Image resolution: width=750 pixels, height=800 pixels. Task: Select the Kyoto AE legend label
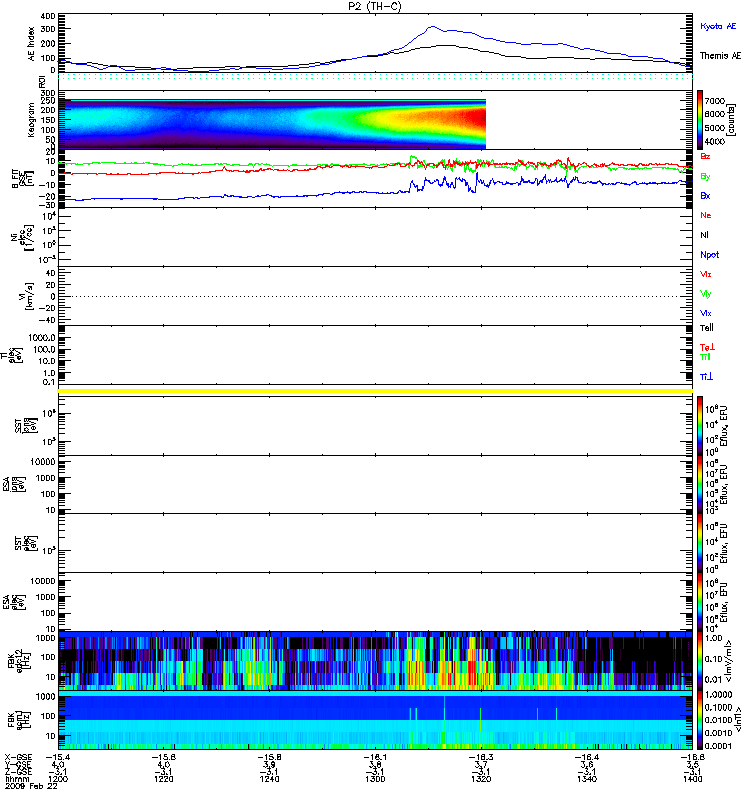click(x=718, y=26)
